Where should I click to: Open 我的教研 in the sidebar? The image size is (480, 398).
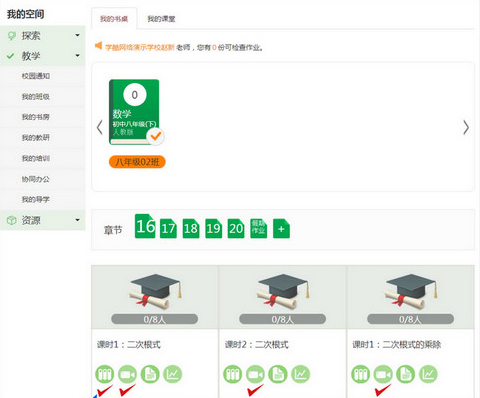pos(36,138)
